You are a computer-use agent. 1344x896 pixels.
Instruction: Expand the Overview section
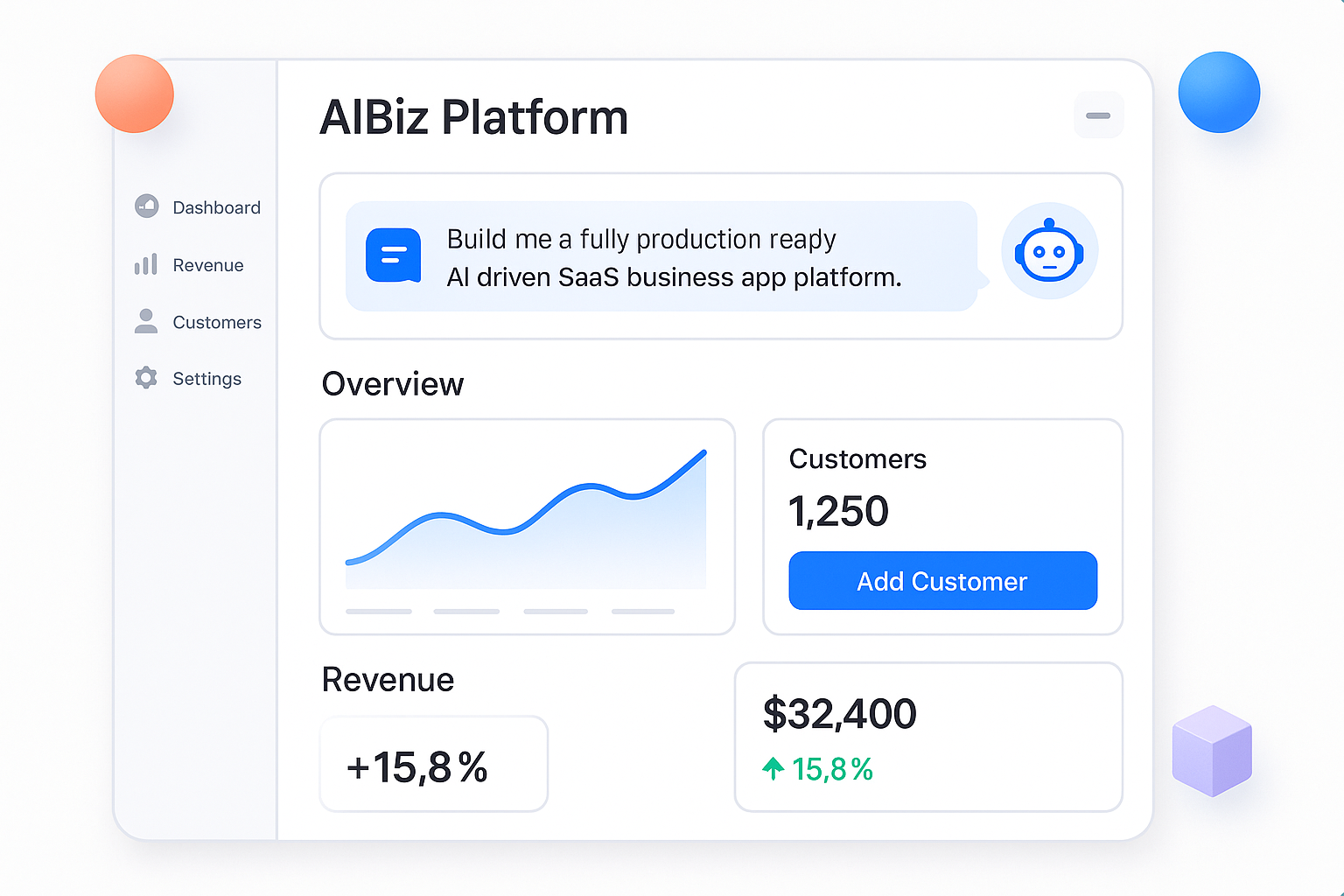click(x=392, y=384)
